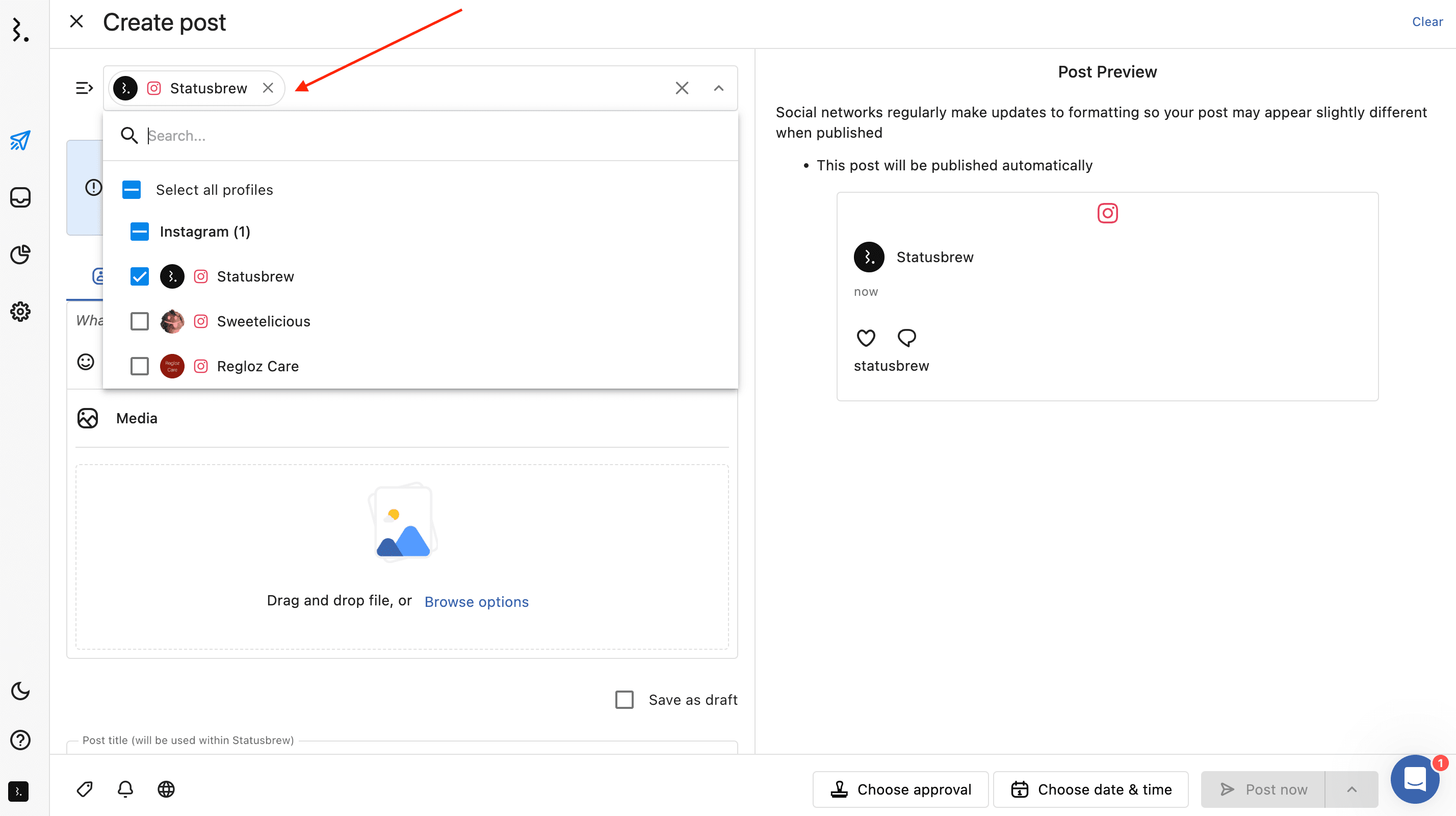This screenshot has width=1456, height=816.
Task: Open the Engage inbox icon
Action: (x=20, y=197)
